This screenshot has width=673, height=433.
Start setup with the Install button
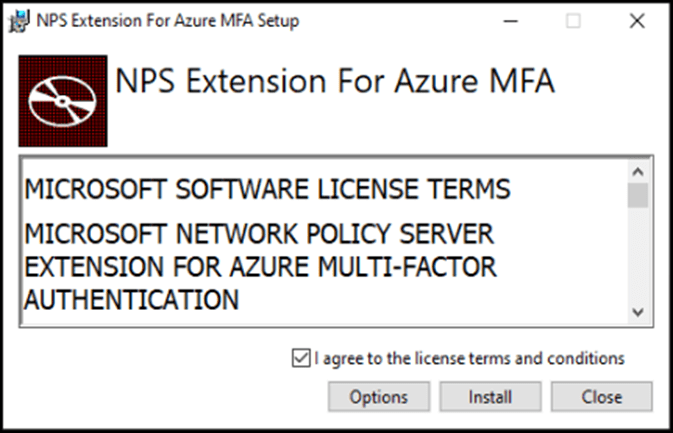pos(490,397)
